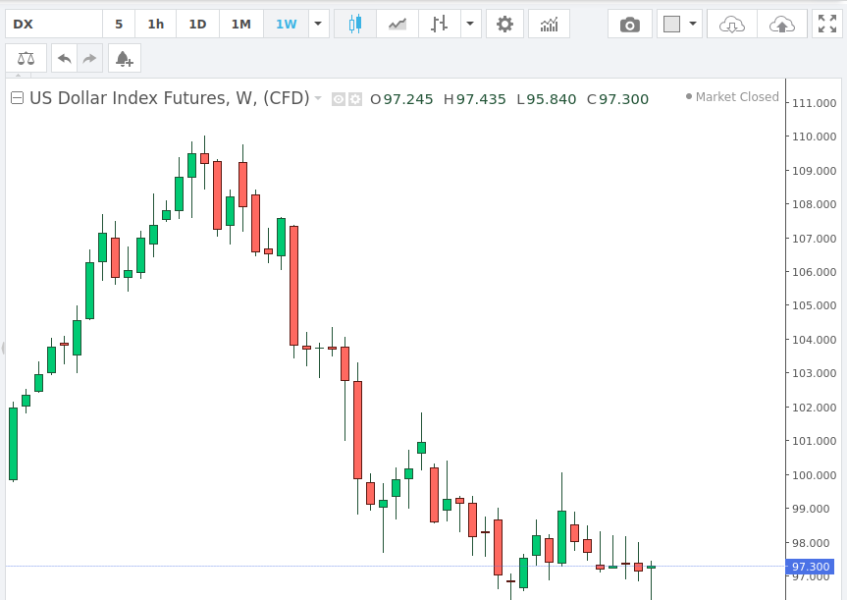Viewport: 848px width, 600px height.
Task: Collapse the US Dollar Index Futures legend
Action: tap(17, 98)
